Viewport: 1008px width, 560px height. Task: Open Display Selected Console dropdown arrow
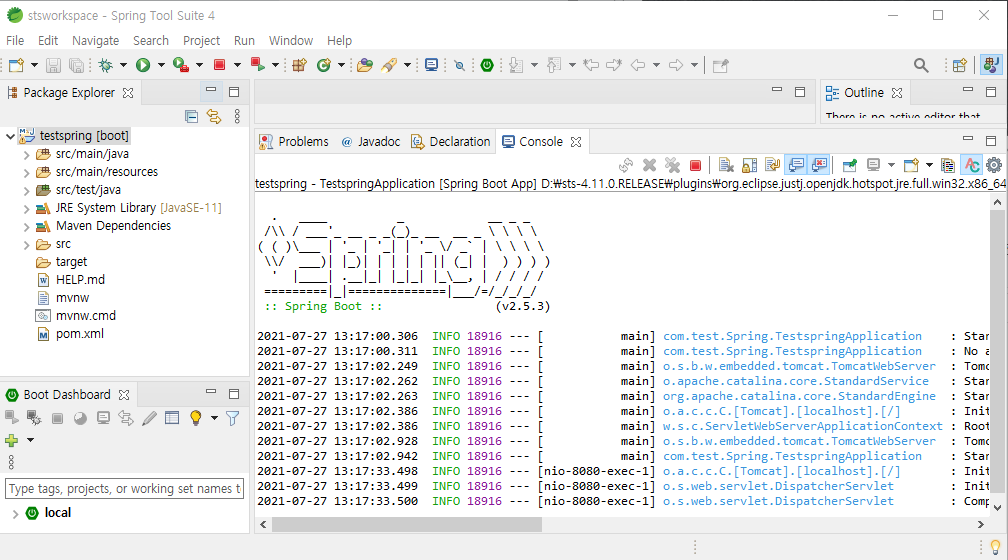890,165
